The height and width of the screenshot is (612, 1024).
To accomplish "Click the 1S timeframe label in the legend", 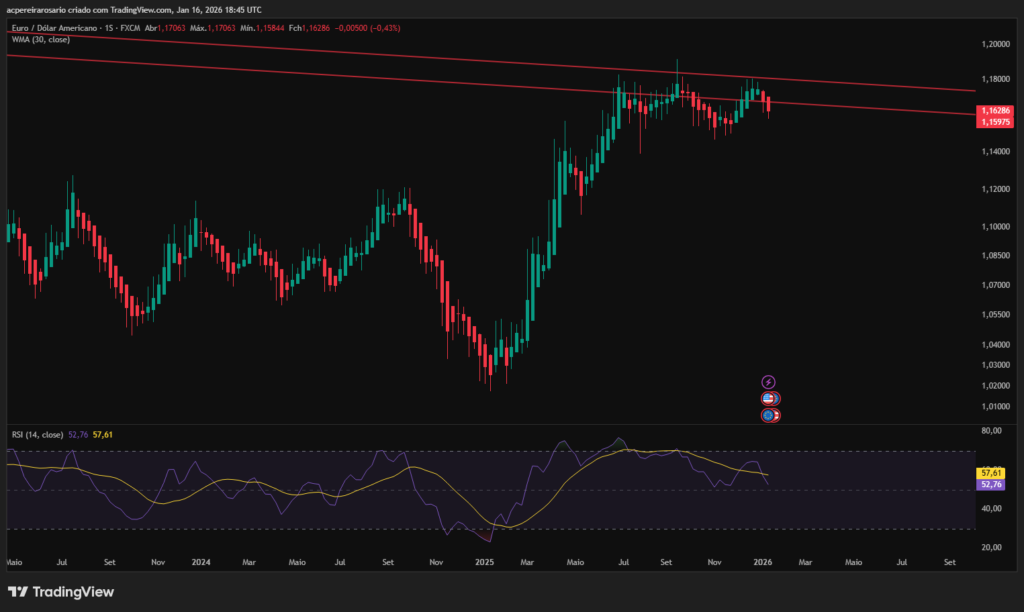I will pos(107,29).
